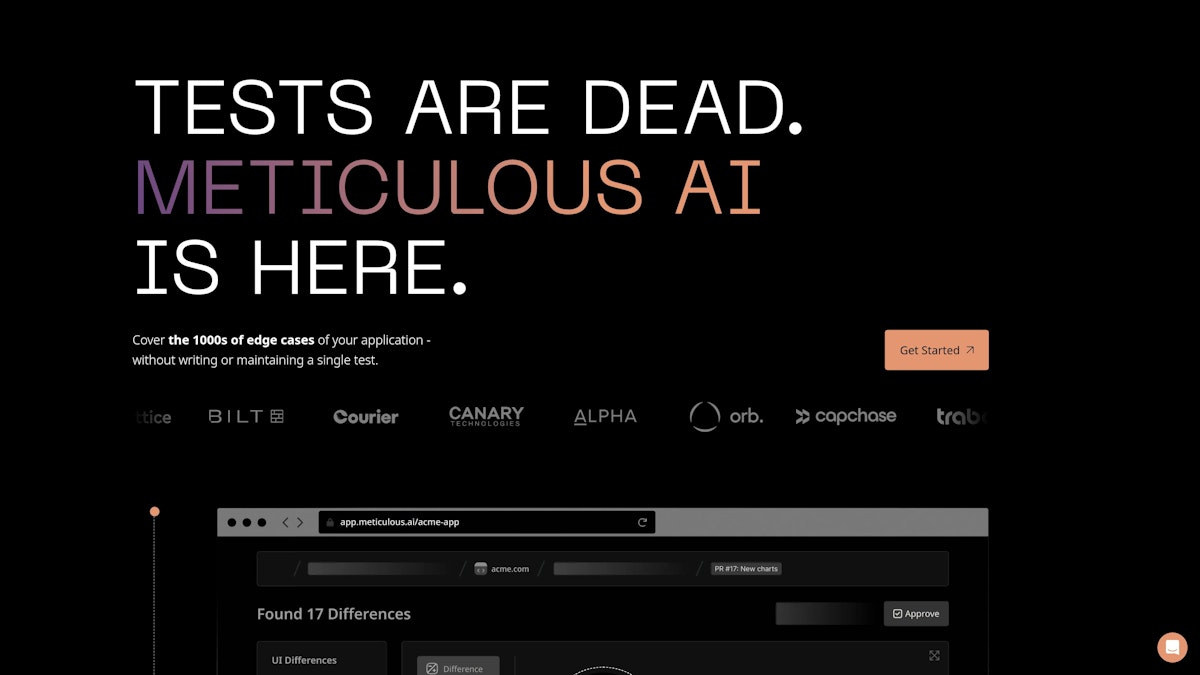The image size is (1200, 675).
Task: Click the Courier company logo
Action: pos(365,417)
